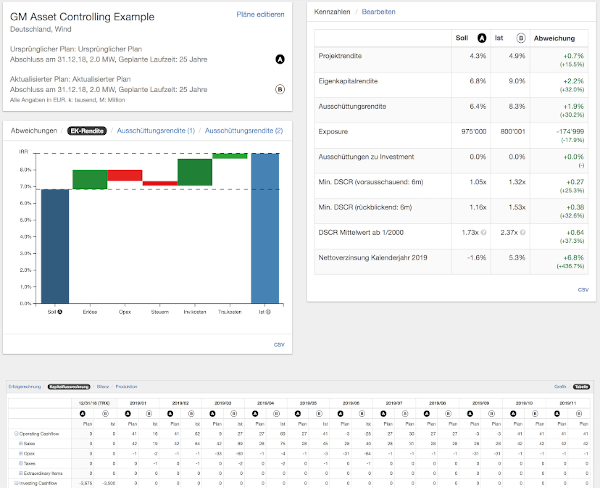This screenshot has width=600, height=488.
Task: Download CSV below the Kennzahlen table
Action: click(583, 289)
